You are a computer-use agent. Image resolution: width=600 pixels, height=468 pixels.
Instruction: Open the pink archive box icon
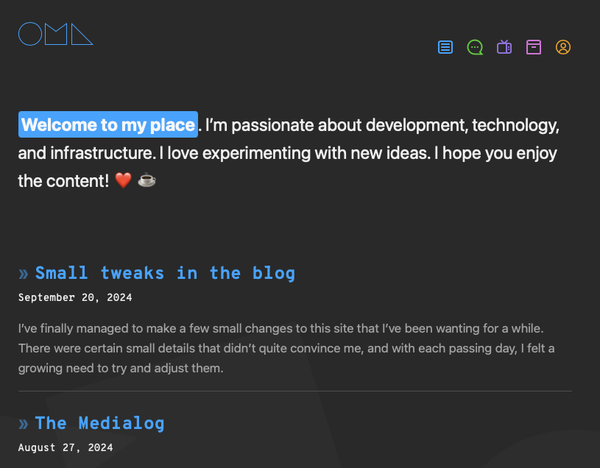534,47
